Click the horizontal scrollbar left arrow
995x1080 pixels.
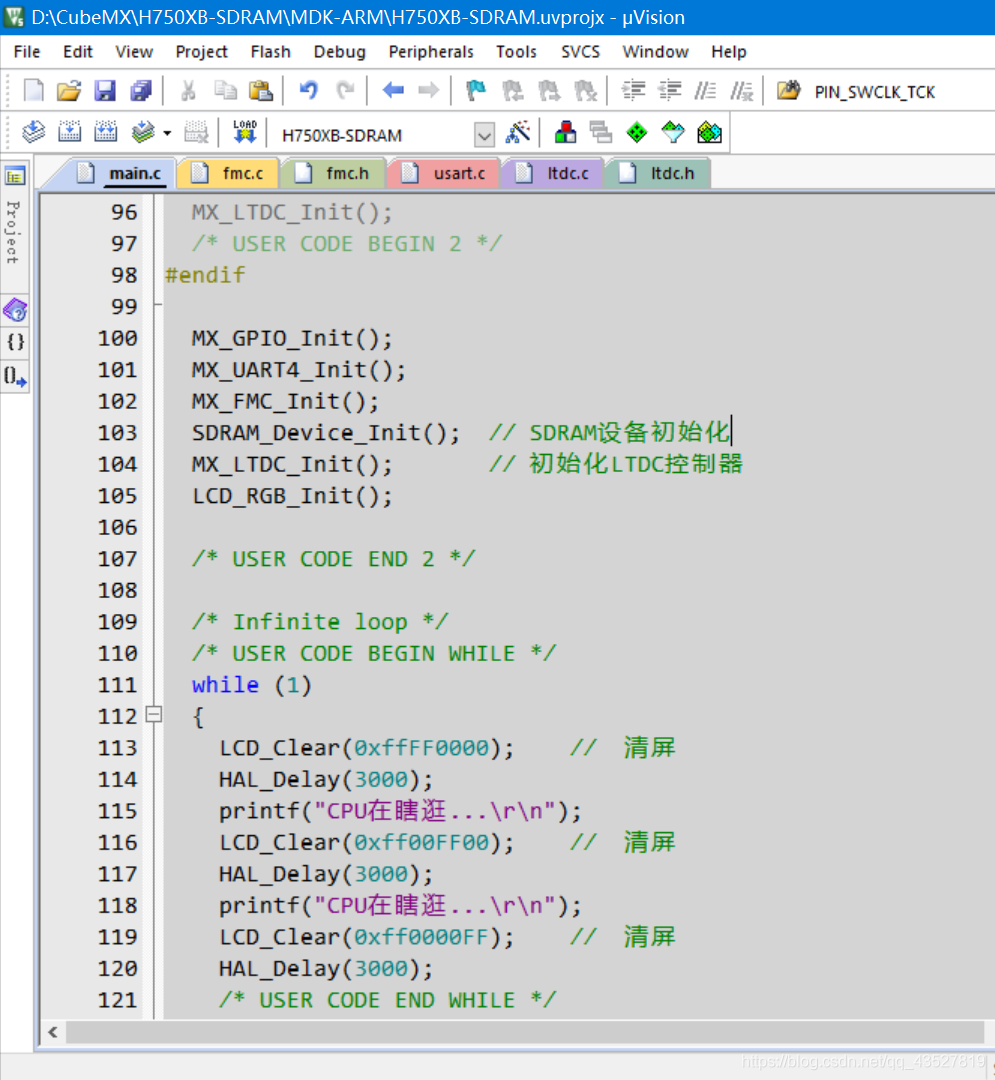[x=53, y=1032]
